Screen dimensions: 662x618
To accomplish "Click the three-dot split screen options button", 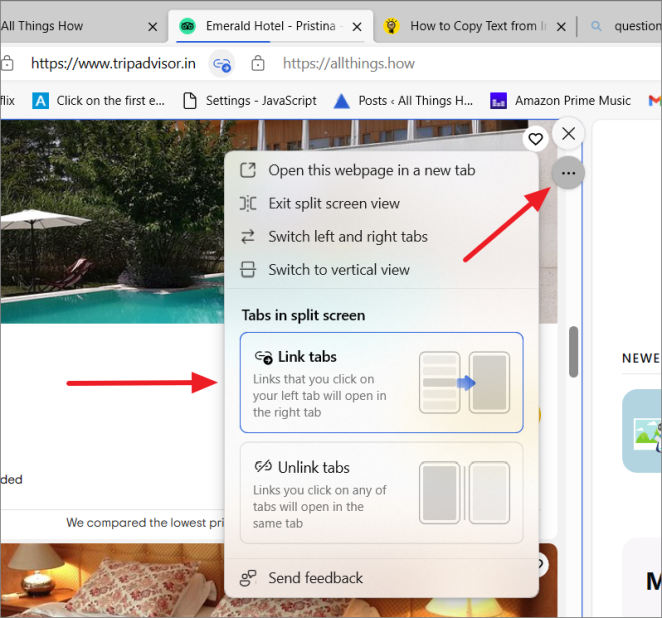I will click(x=568, y=174).
